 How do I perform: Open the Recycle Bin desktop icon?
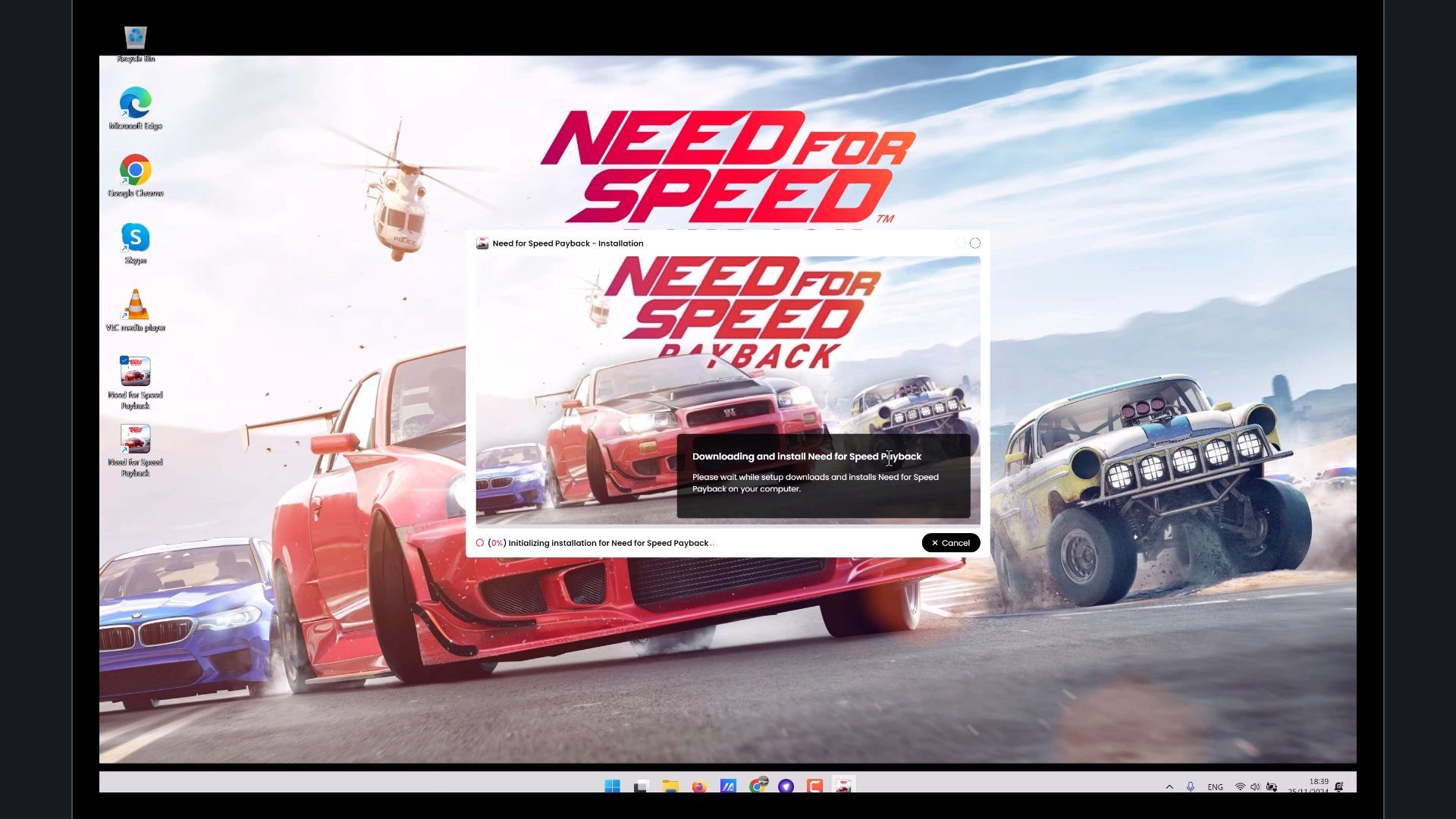[x=136, y=43]
